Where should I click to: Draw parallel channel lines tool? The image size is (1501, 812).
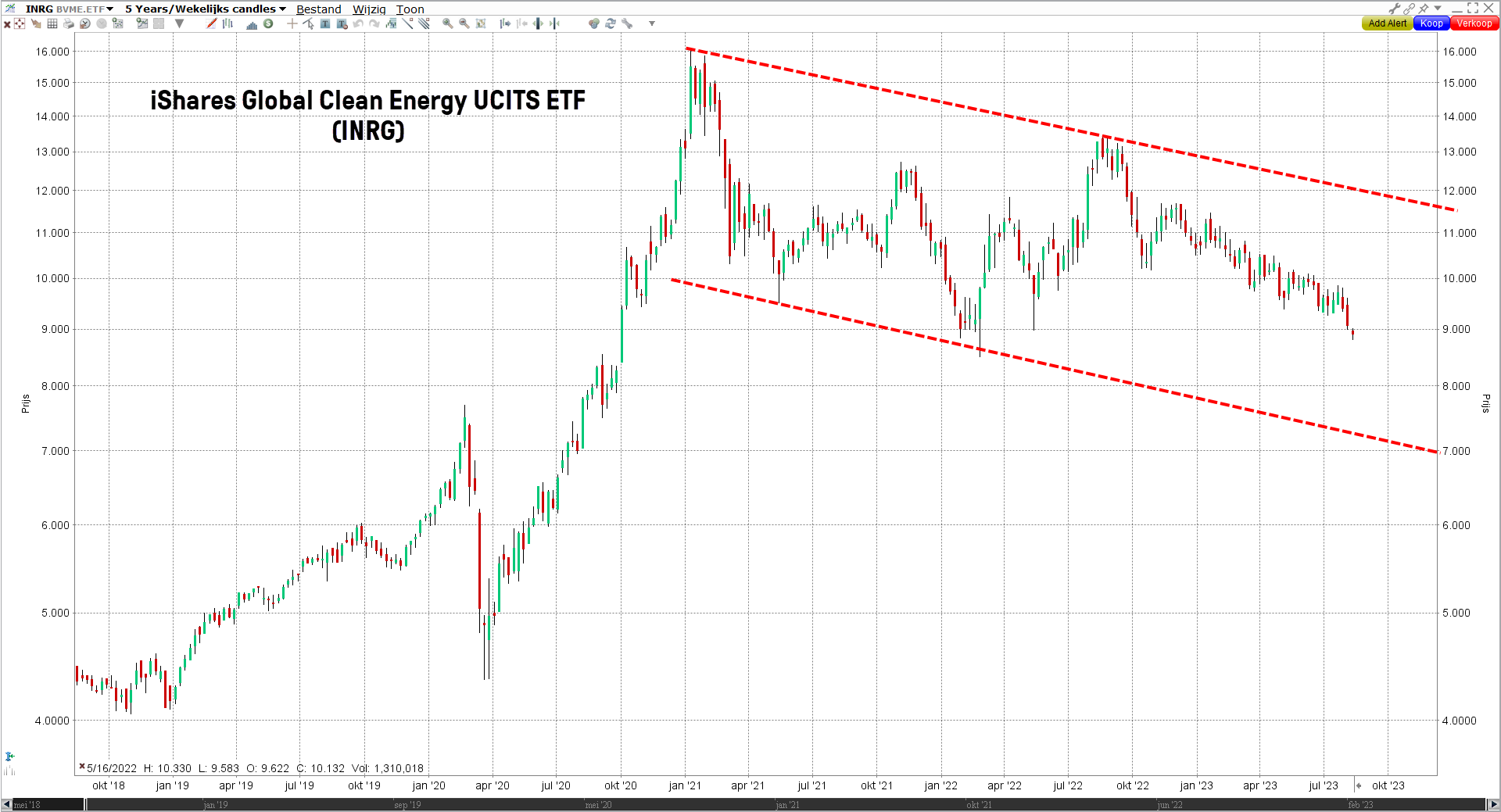click(425, 23)
